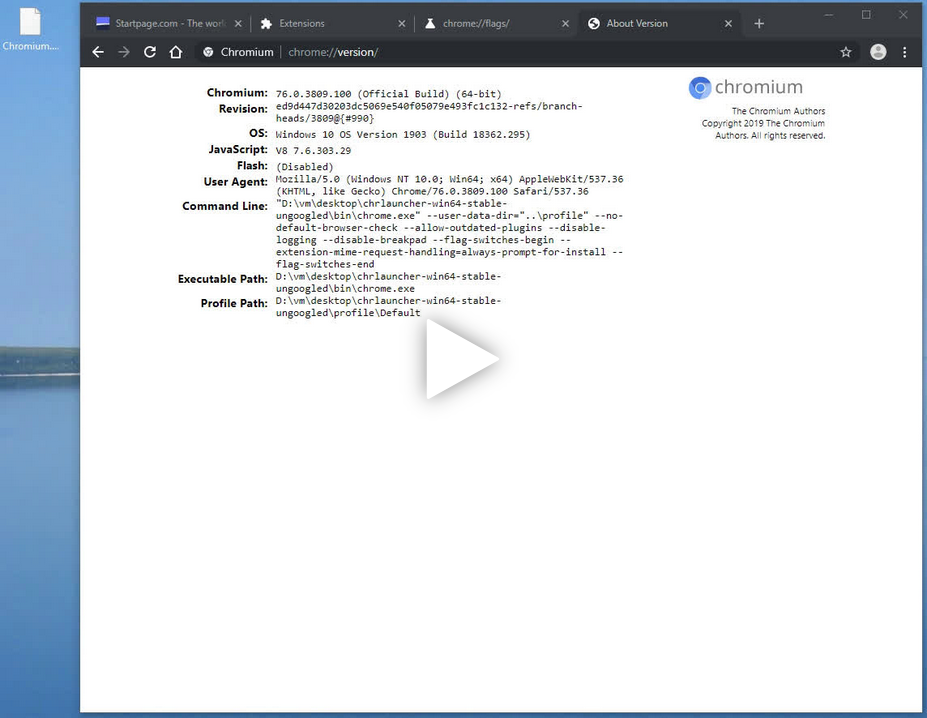Open the user profile avatar menu

(x=878, y=52)
